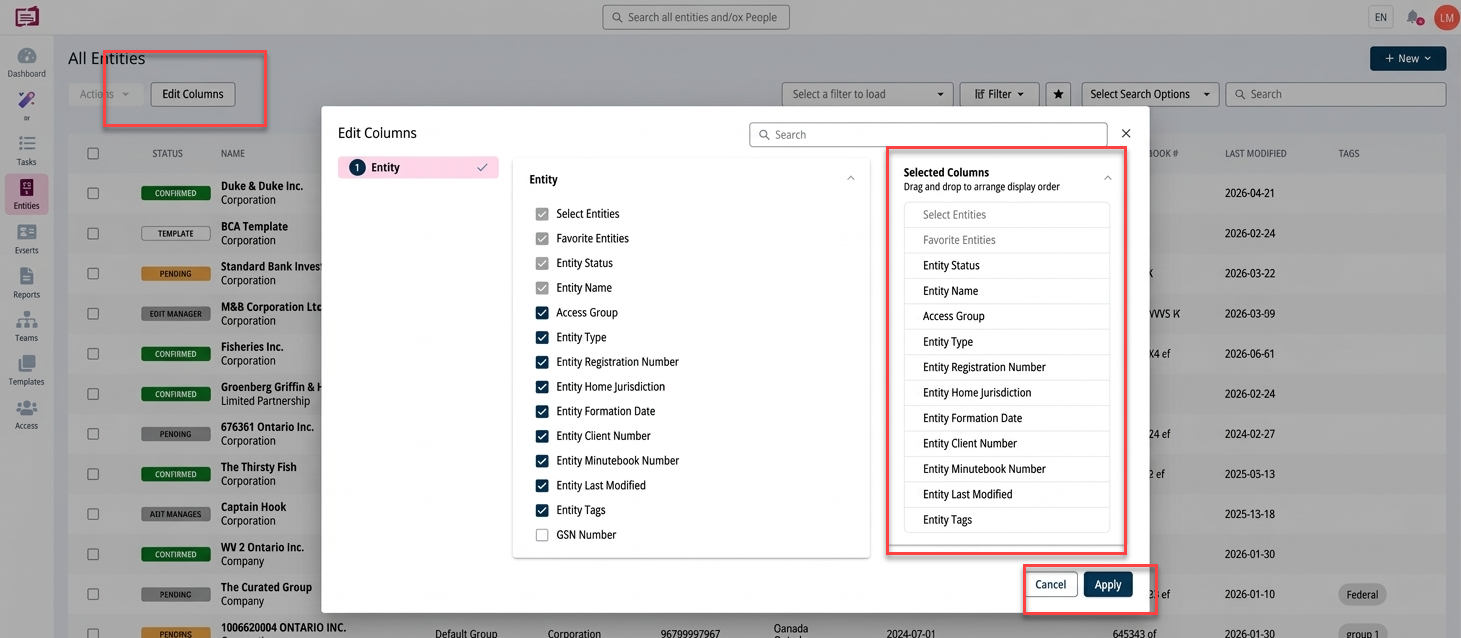Open the Select a filter to load dropdown
Screen dimensions: 1461x638
[867, 94]
